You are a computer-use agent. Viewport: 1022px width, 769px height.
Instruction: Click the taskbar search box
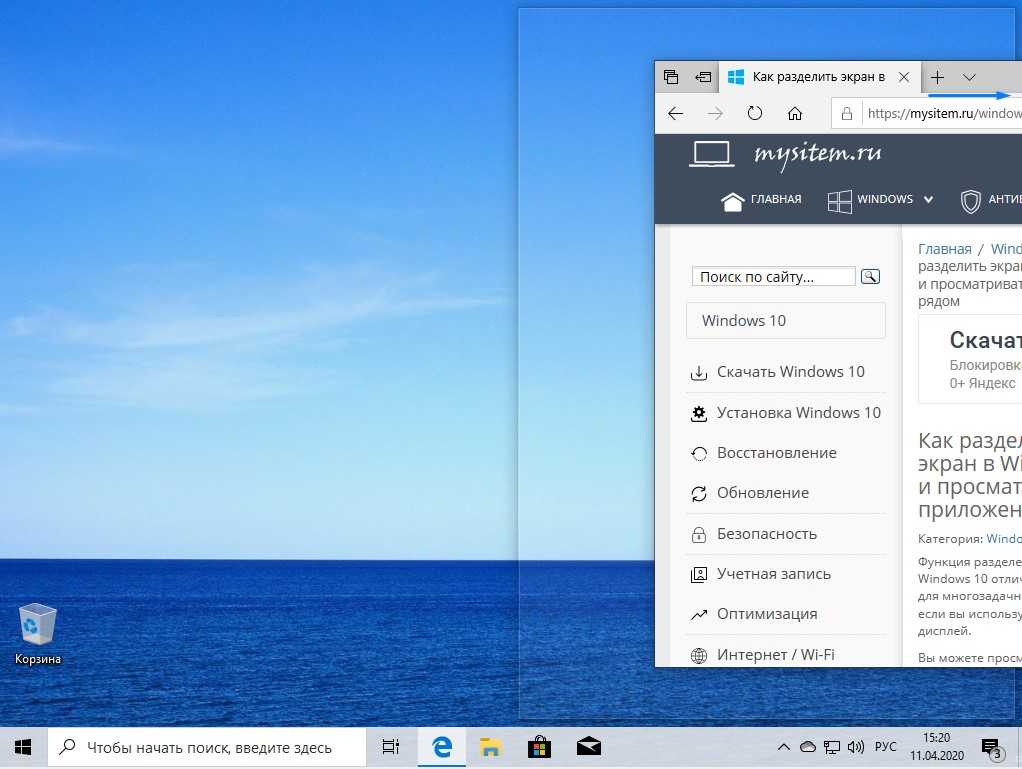pos(206,747)
